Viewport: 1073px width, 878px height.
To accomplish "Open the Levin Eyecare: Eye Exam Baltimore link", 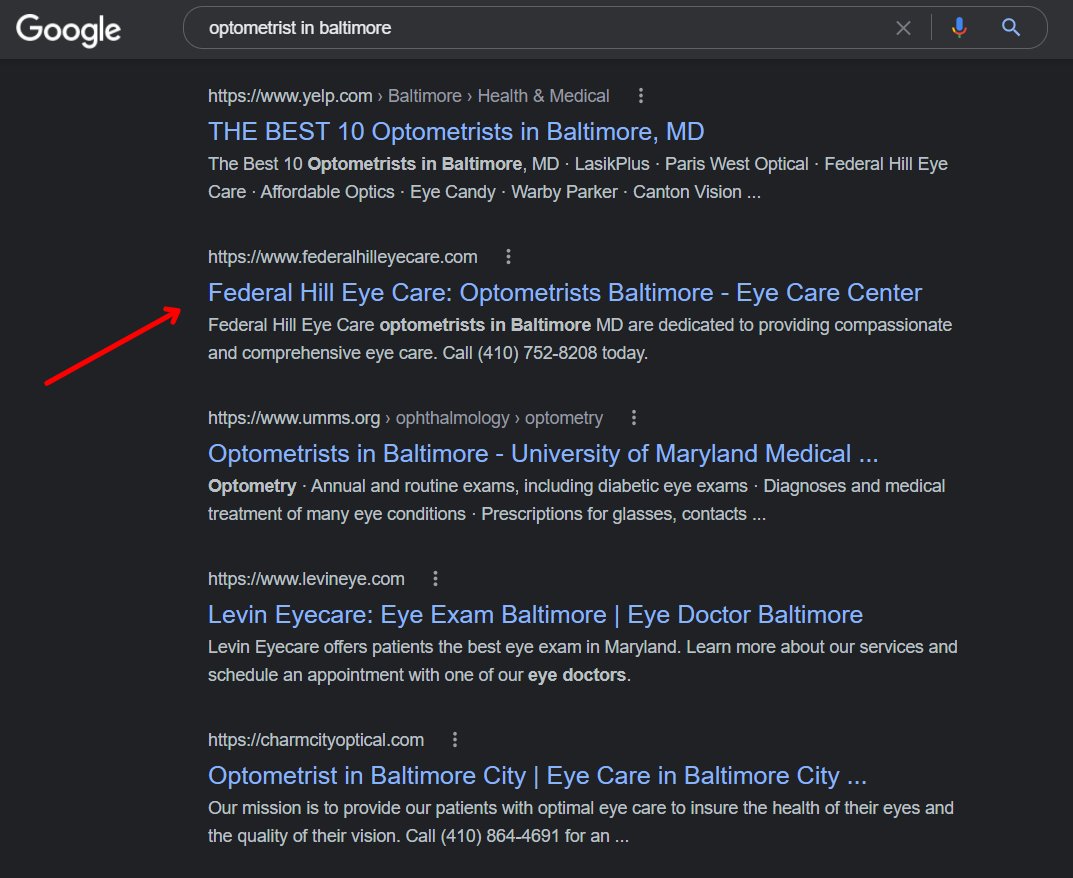I will point(535,615).
